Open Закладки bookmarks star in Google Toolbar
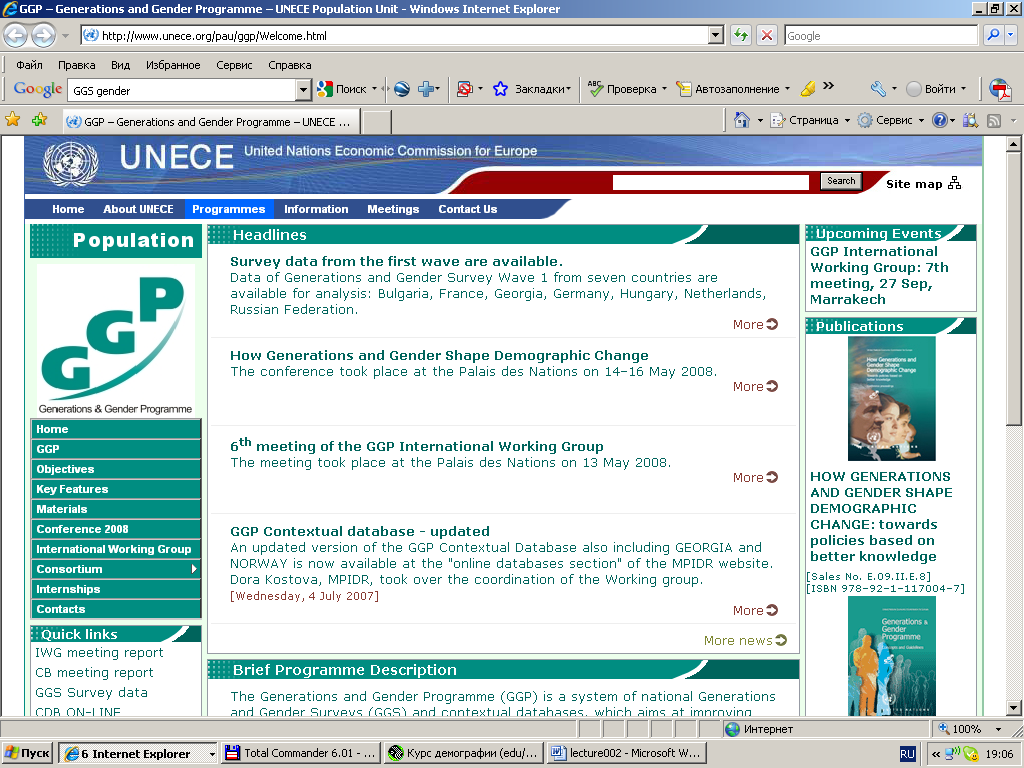1024x768 pixels. pyautogui.click(x=500, y=89)
